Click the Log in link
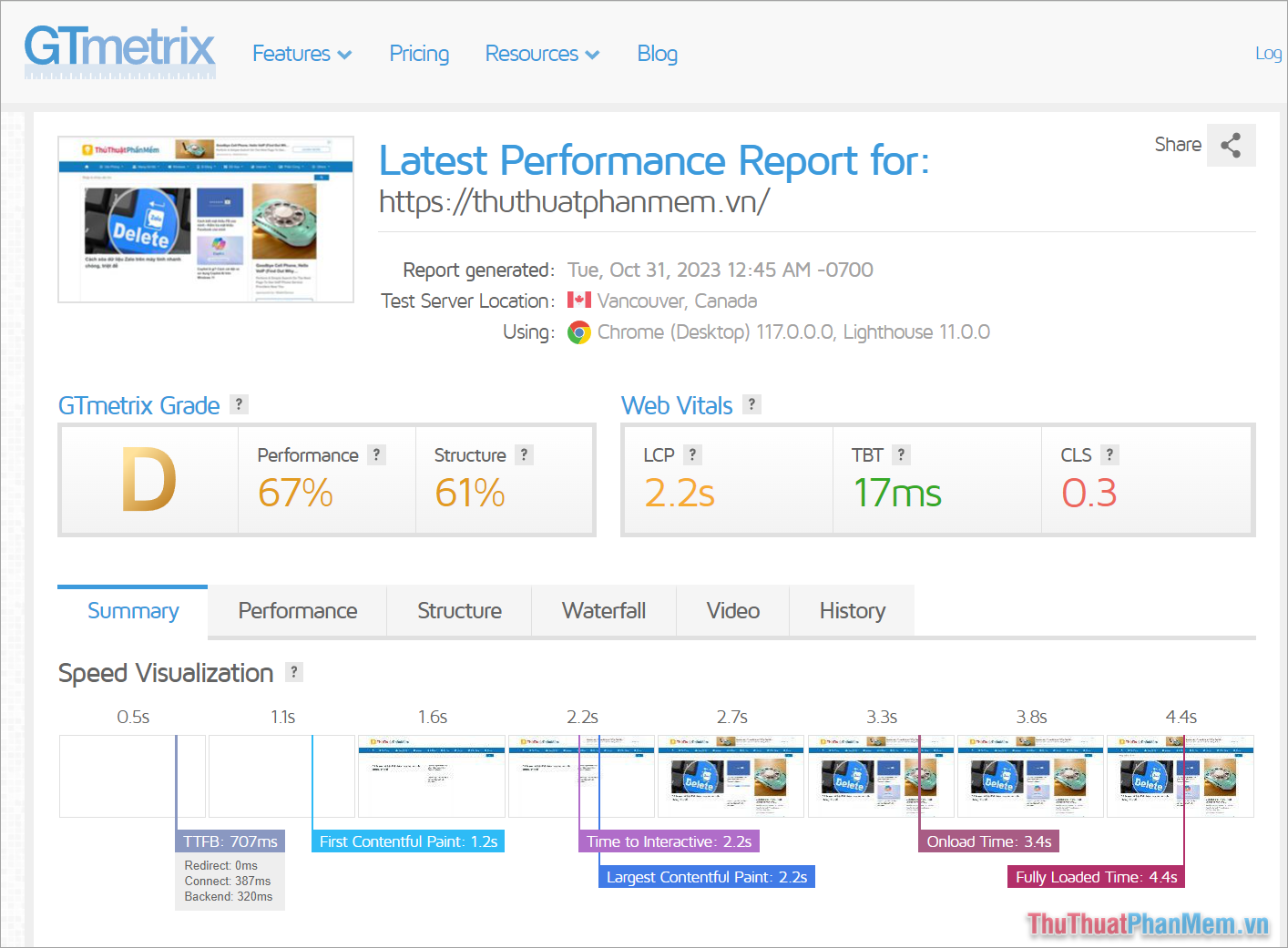The width and height of the screenshot is (1288, 948). pyautogui.click(x=1269, y=53)
